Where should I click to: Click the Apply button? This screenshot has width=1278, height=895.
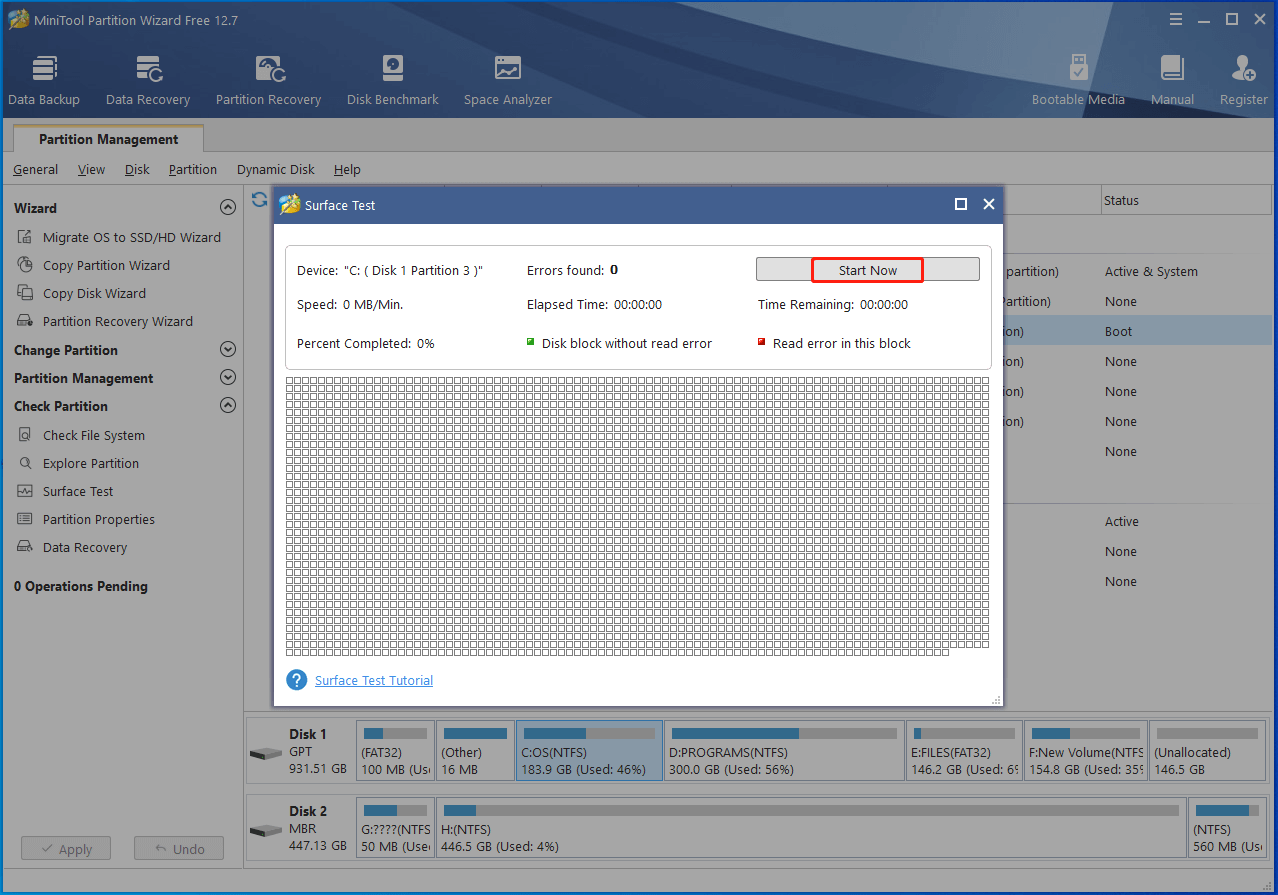coord(65,849)
